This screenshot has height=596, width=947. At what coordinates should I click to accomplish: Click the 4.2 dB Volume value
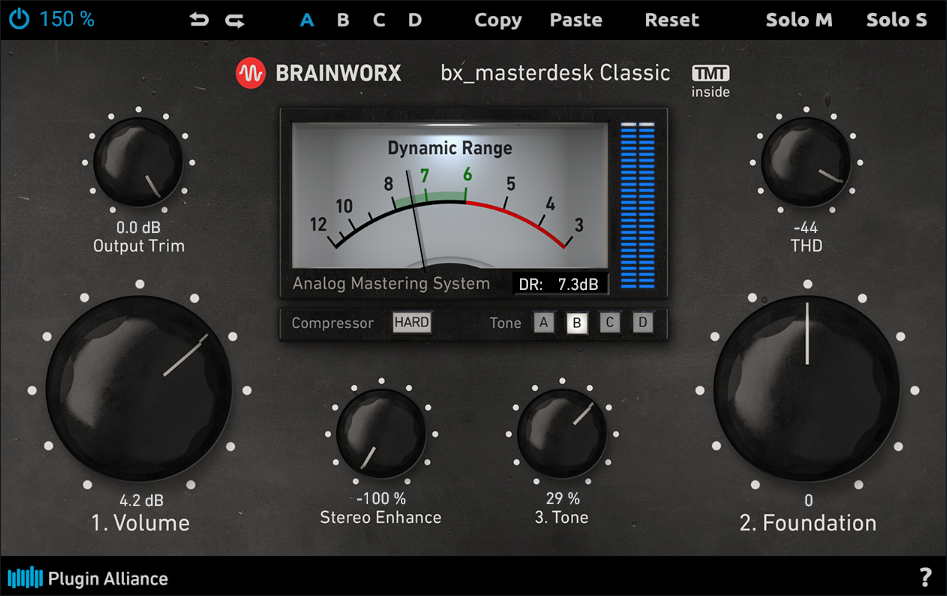point(141,501)
